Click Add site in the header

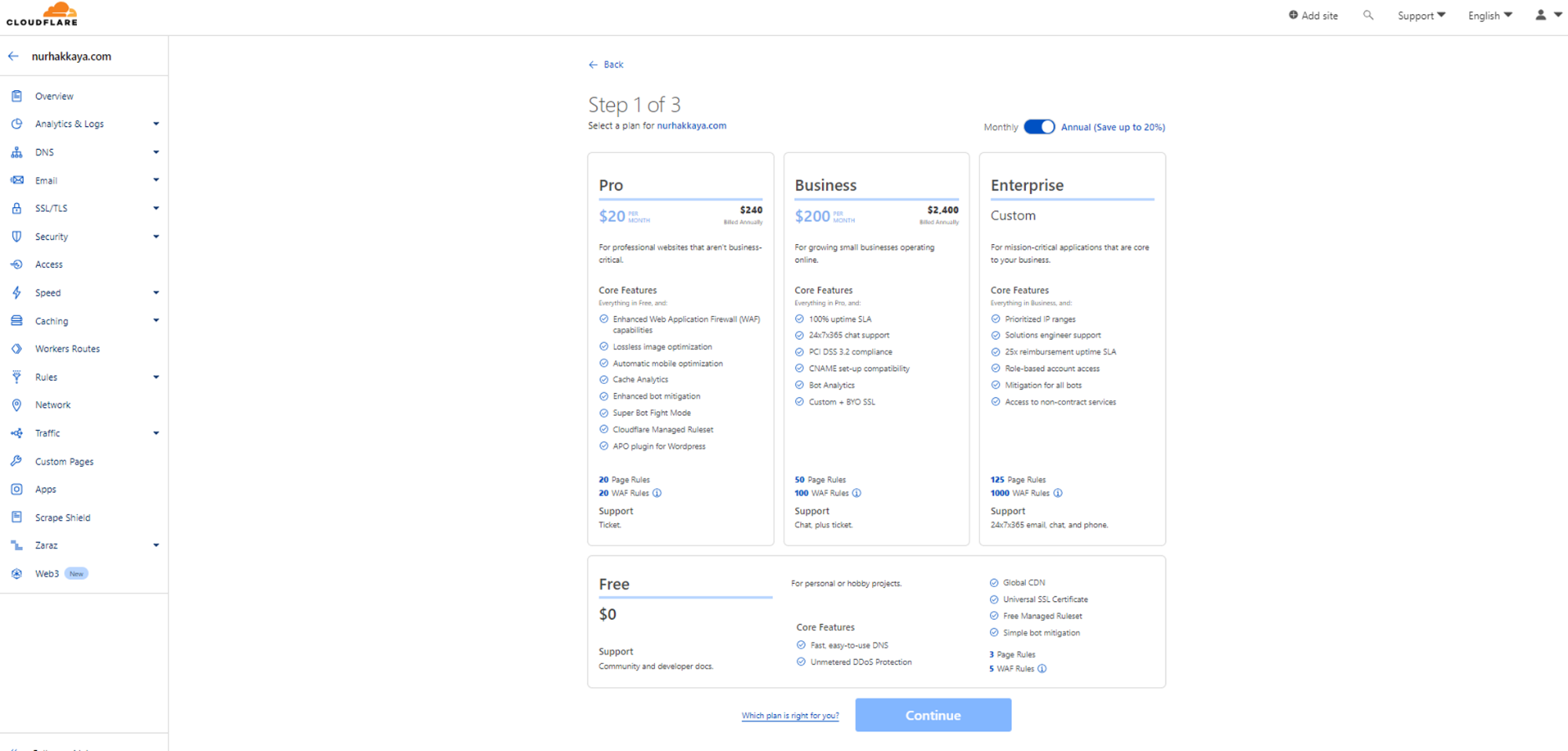1313,15
